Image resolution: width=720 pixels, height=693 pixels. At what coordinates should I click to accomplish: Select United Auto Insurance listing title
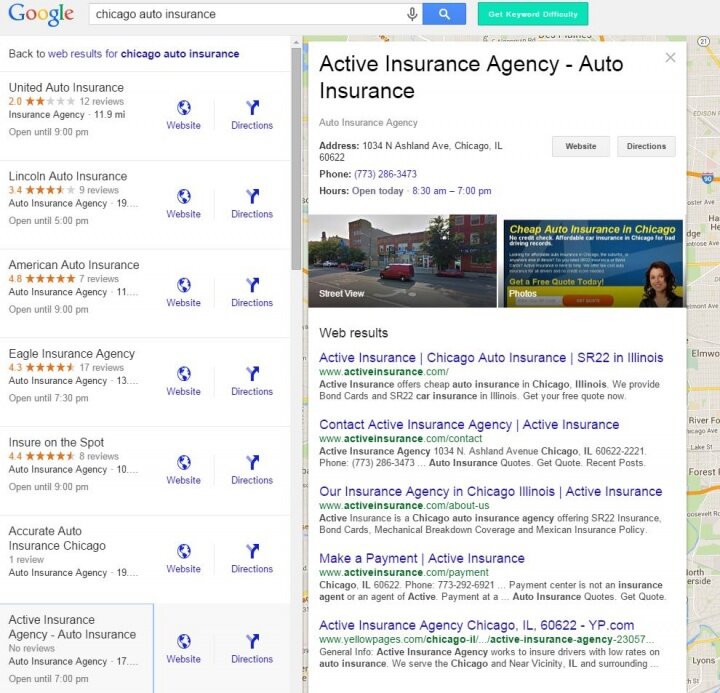pos(66,87)
